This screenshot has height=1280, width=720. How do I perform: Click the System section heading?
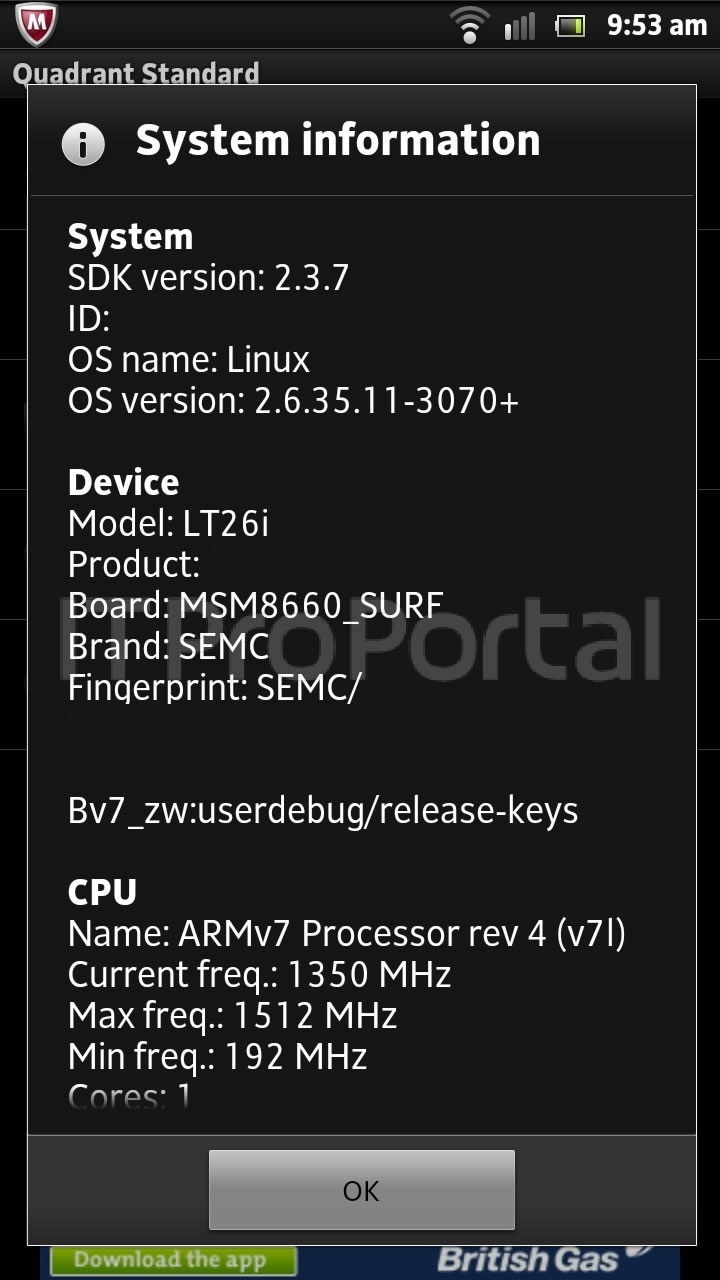(129, 237)
